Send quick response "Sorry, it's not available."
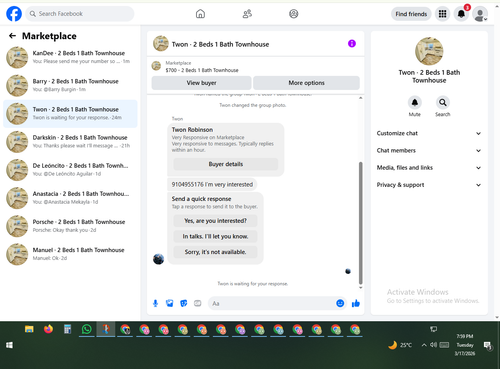 click(215, 252)
